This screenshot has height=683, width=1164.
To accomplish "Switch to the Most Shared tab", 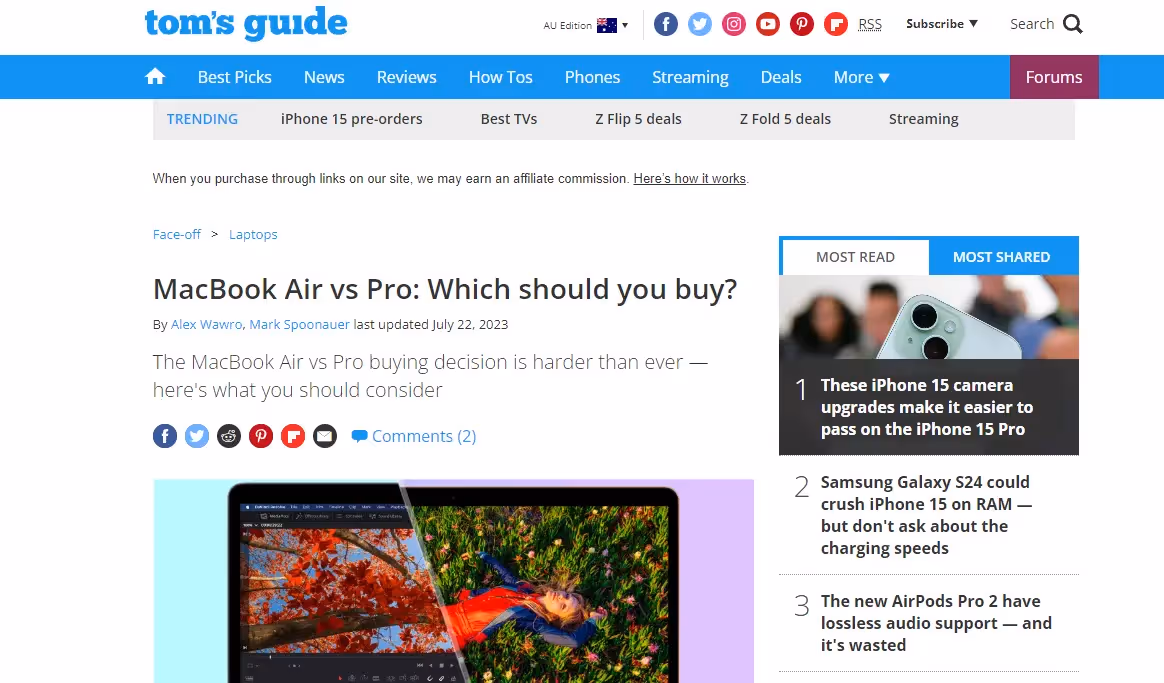I will 1001,257.
